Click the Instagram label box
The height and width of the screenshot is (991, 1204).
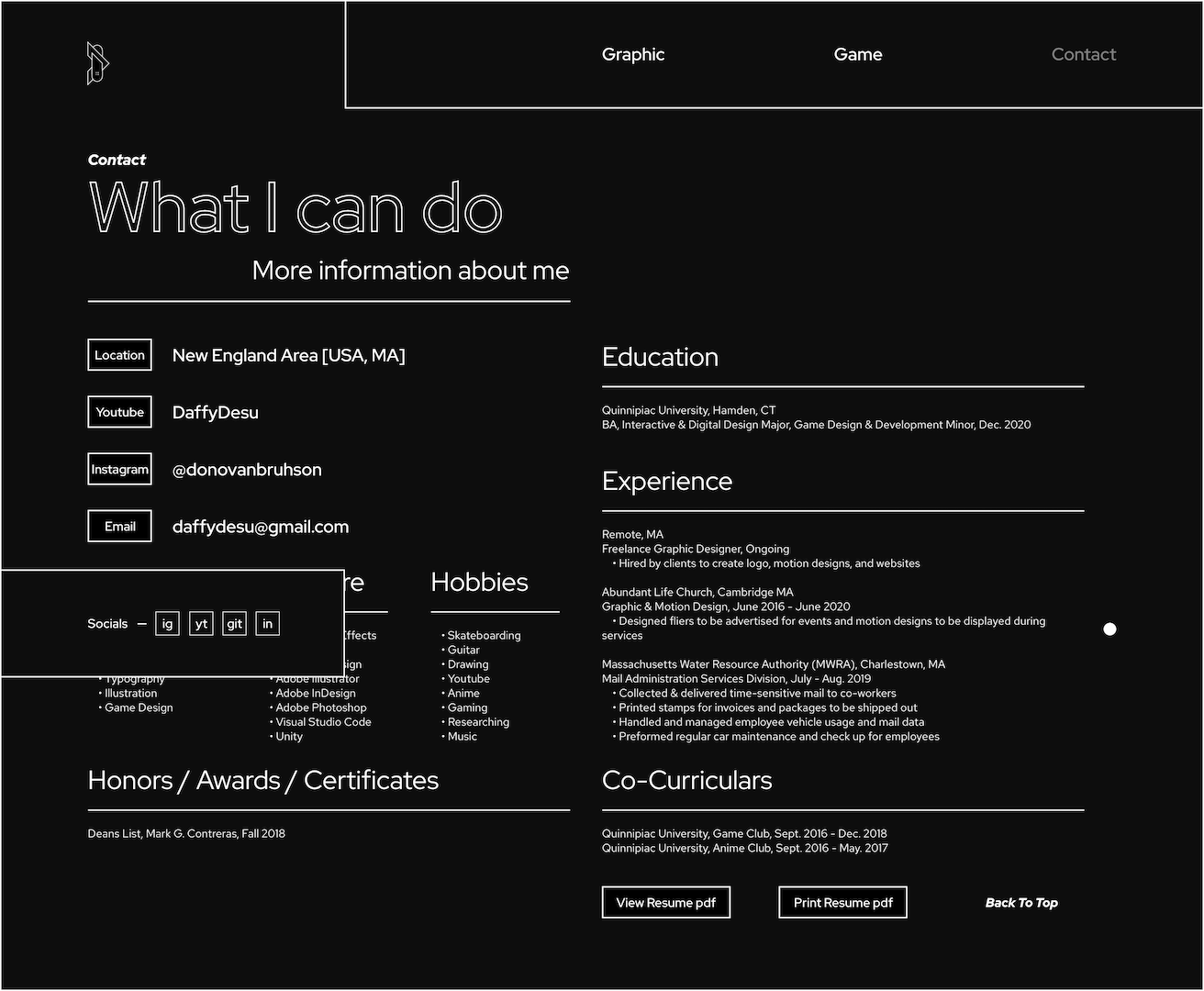[x=119, y=469]
